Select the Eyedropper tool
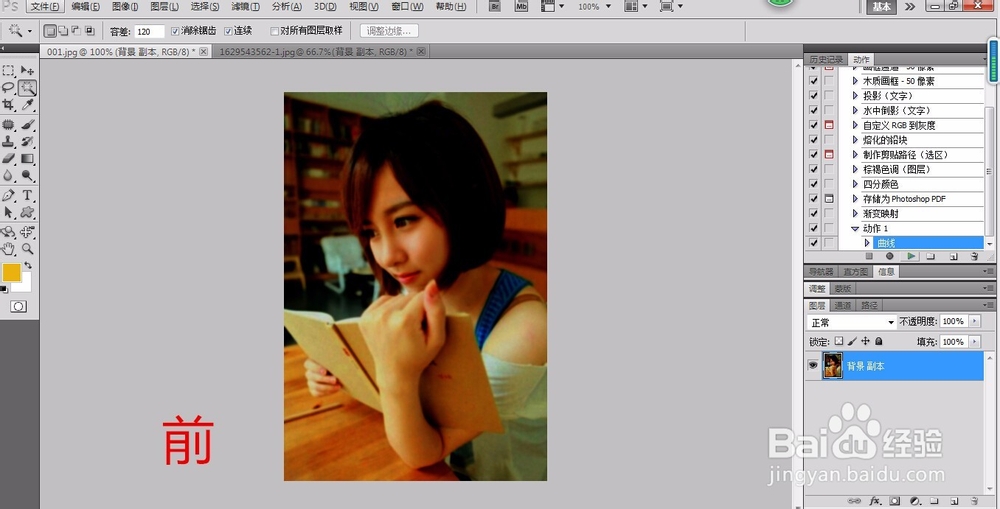Screen dimensions: 1000x509 point(27,105)
